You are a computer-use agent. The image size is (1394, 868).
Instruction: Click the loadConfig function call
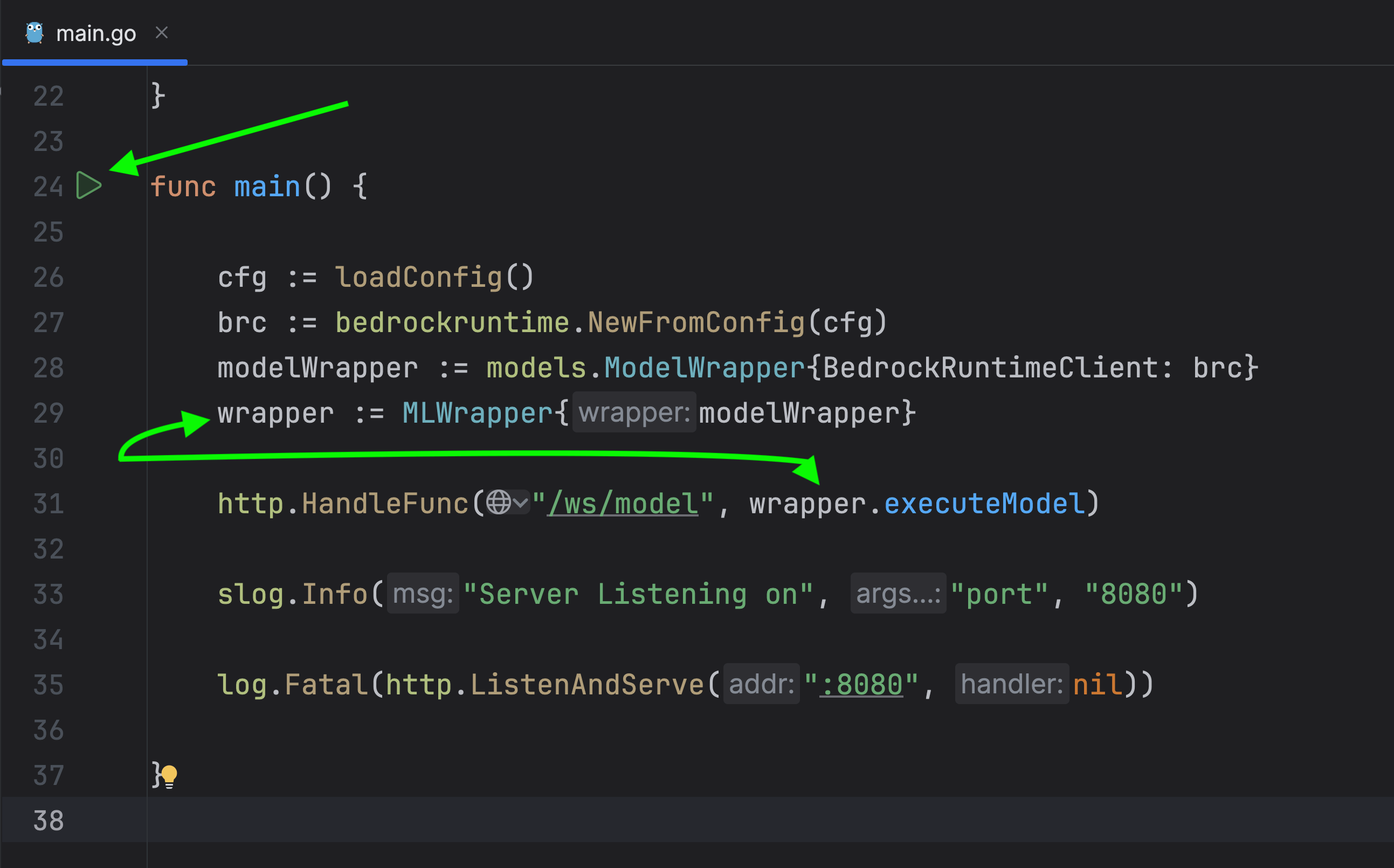418,278
